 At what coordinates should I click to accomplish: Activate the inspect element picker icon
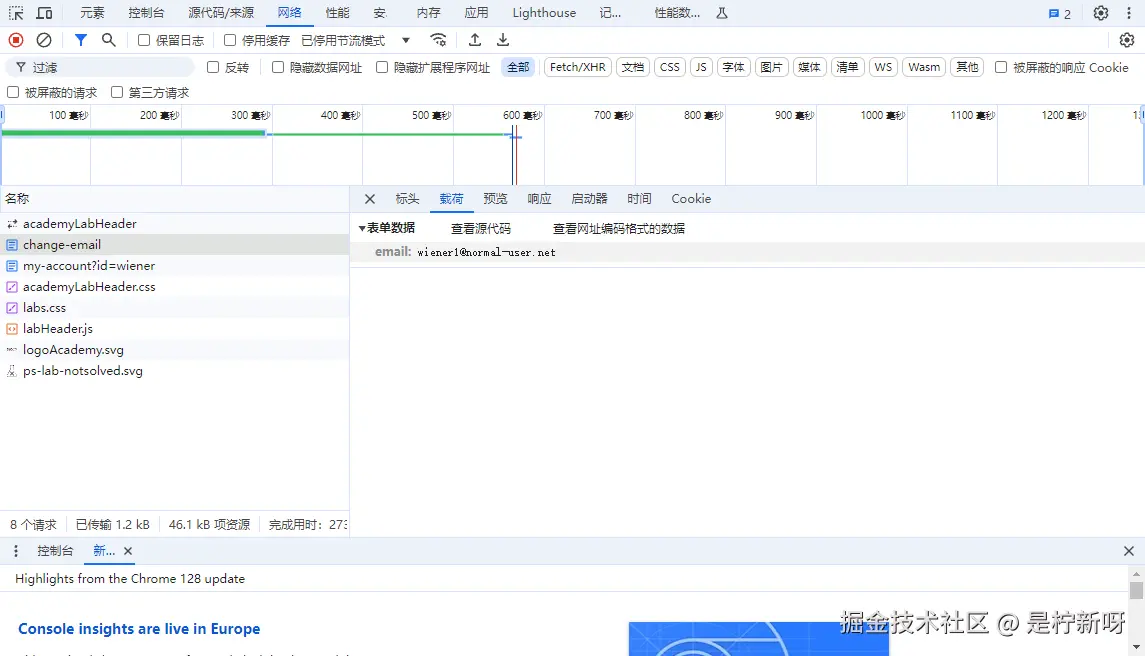(x=16, y=13)
